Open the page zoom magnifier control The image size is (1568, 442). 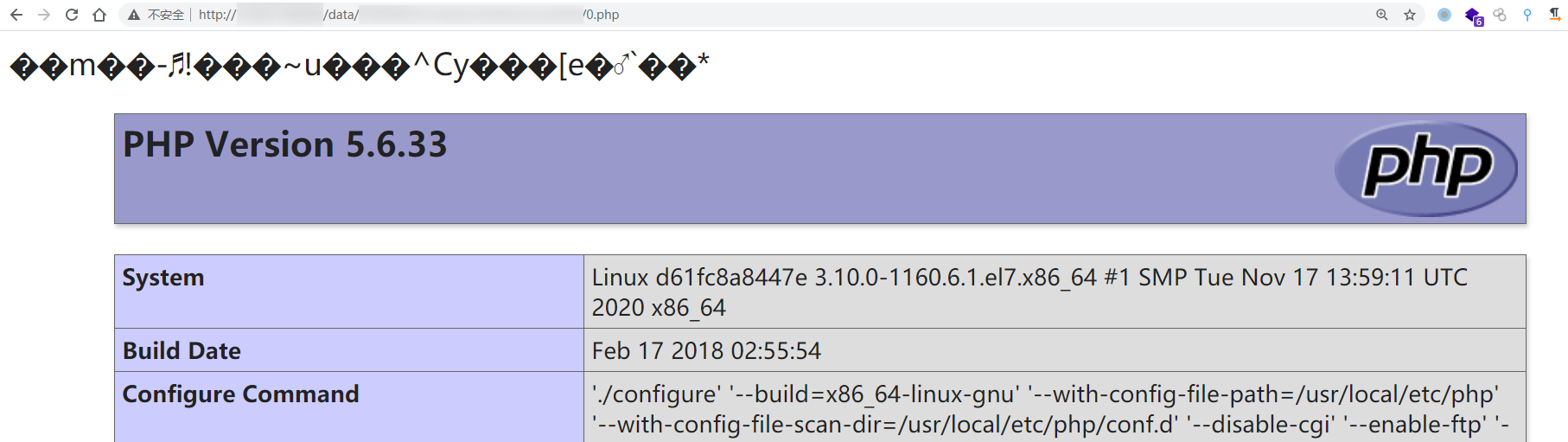pos(1382,15)
